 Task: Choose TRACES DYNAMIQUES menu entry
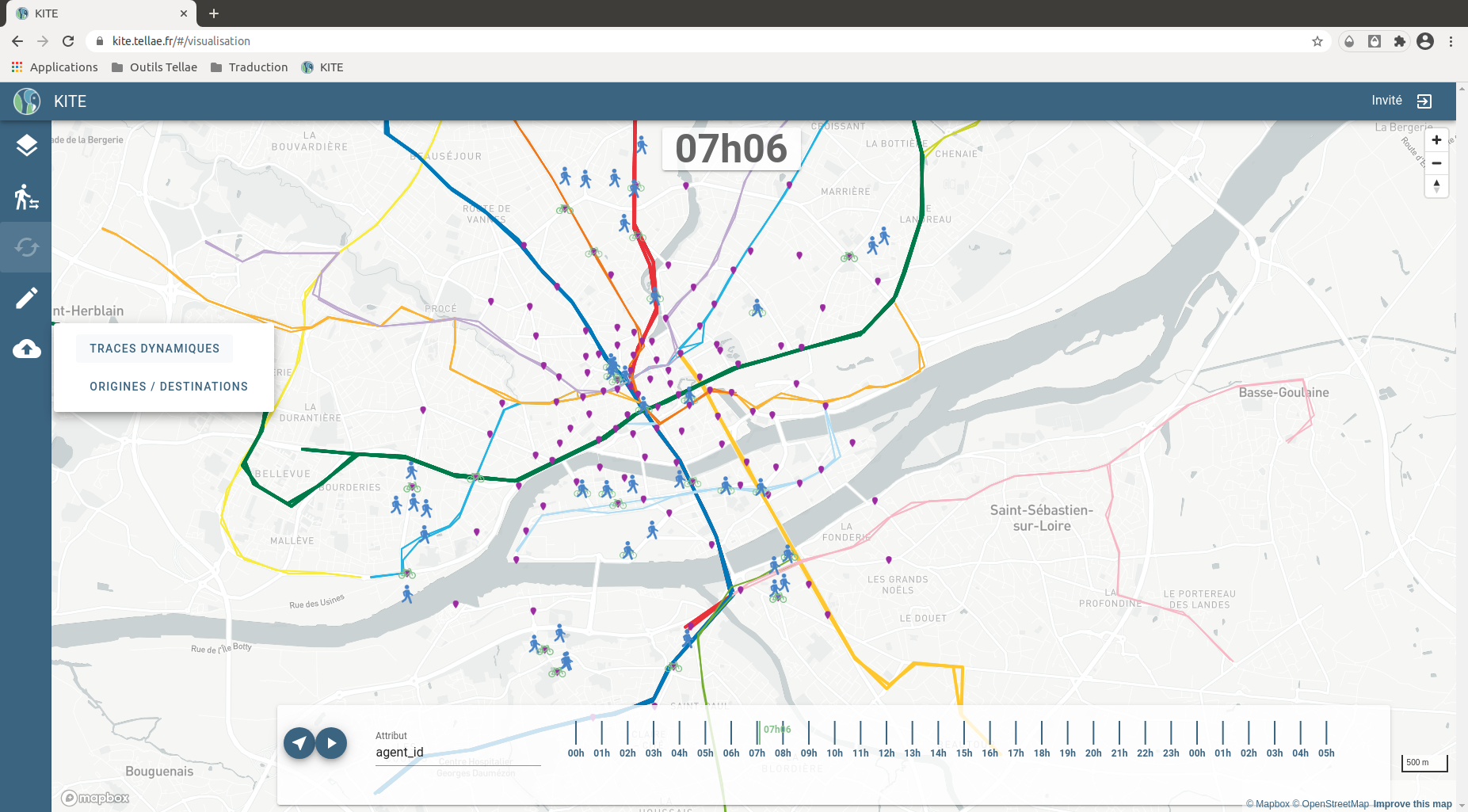(154, 349)
